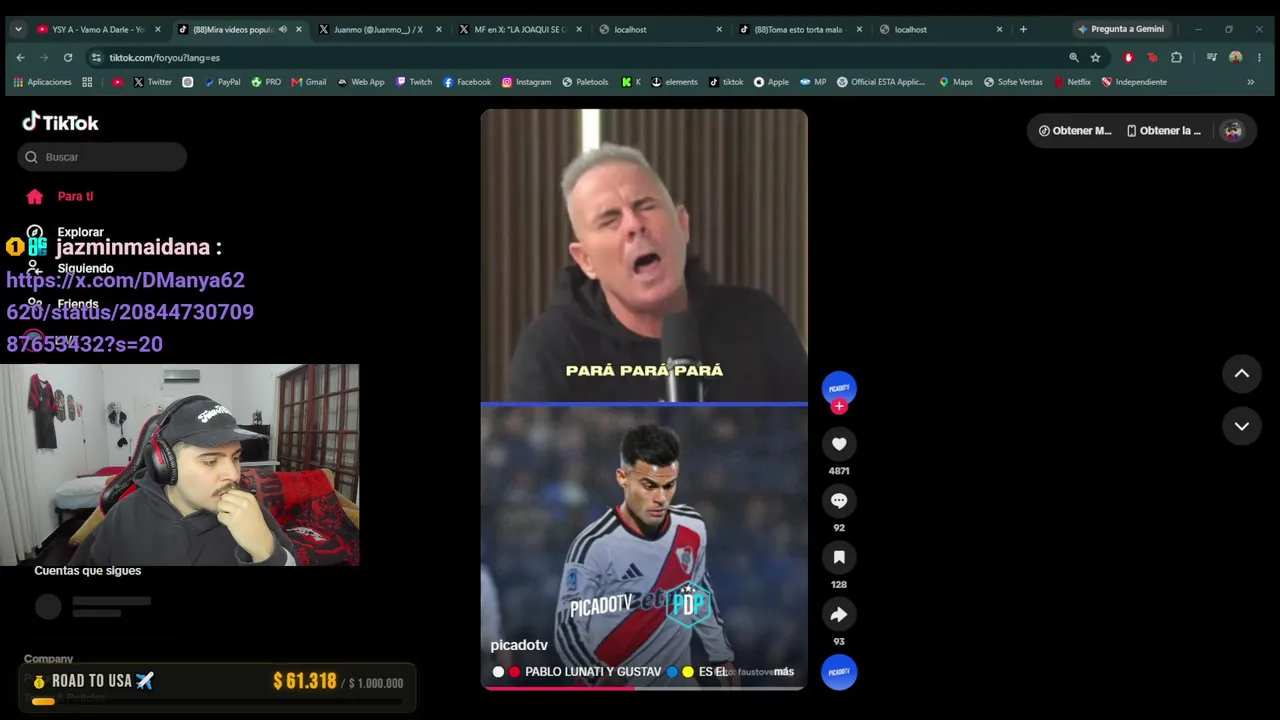Pause the playing picadotv video
This screenshot has width=1280, height=720.
644,398
